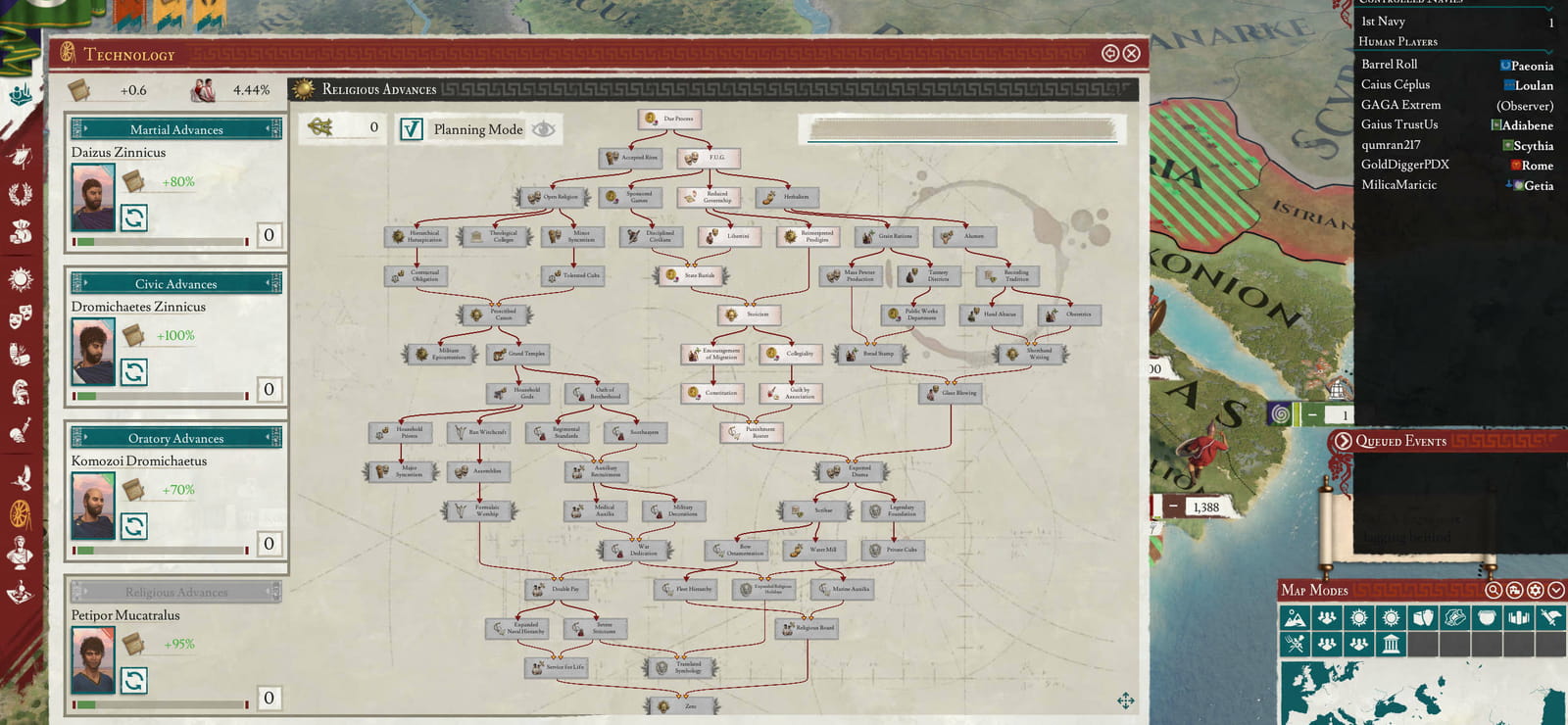Select the terrain map mode icon
The width and height of the screenshot is (1568, 725).
[x=1295, y=617]
